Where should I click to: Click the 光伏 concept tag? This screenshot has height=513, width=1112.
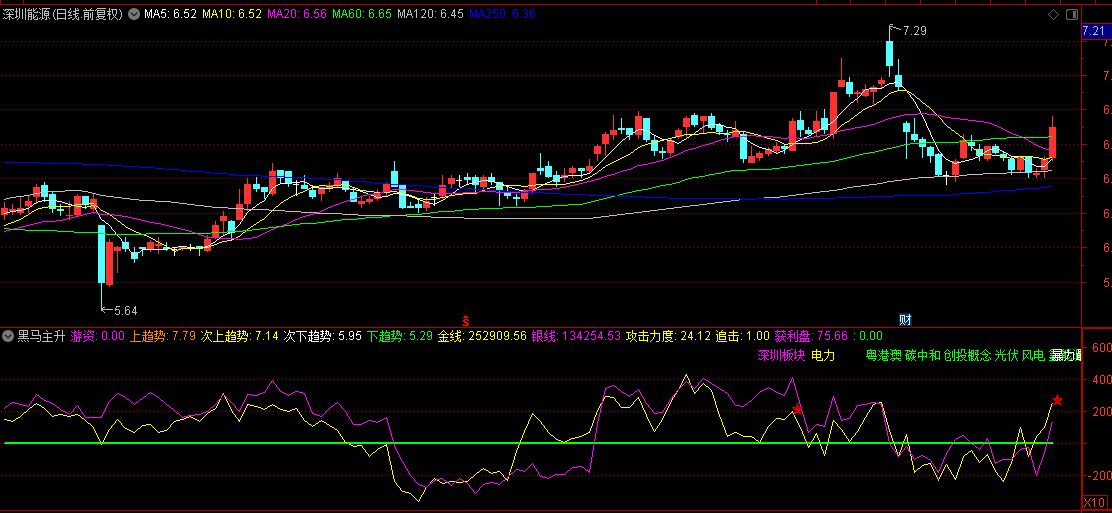point(1005,355)
